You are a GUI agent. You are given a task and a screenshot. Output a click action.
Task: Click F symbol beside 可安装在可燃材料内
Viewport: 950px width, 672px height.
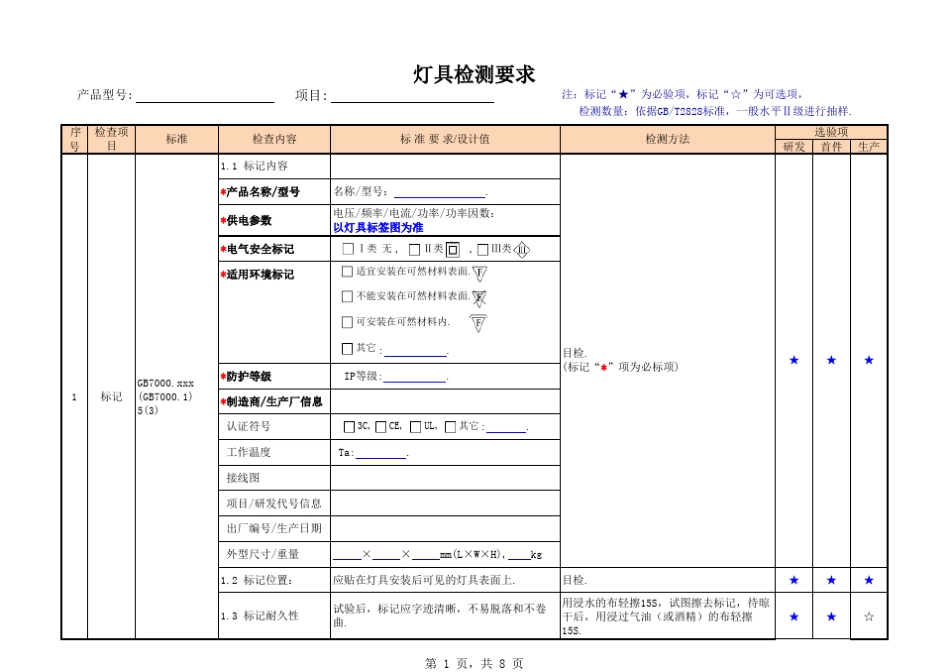(478, 324)
